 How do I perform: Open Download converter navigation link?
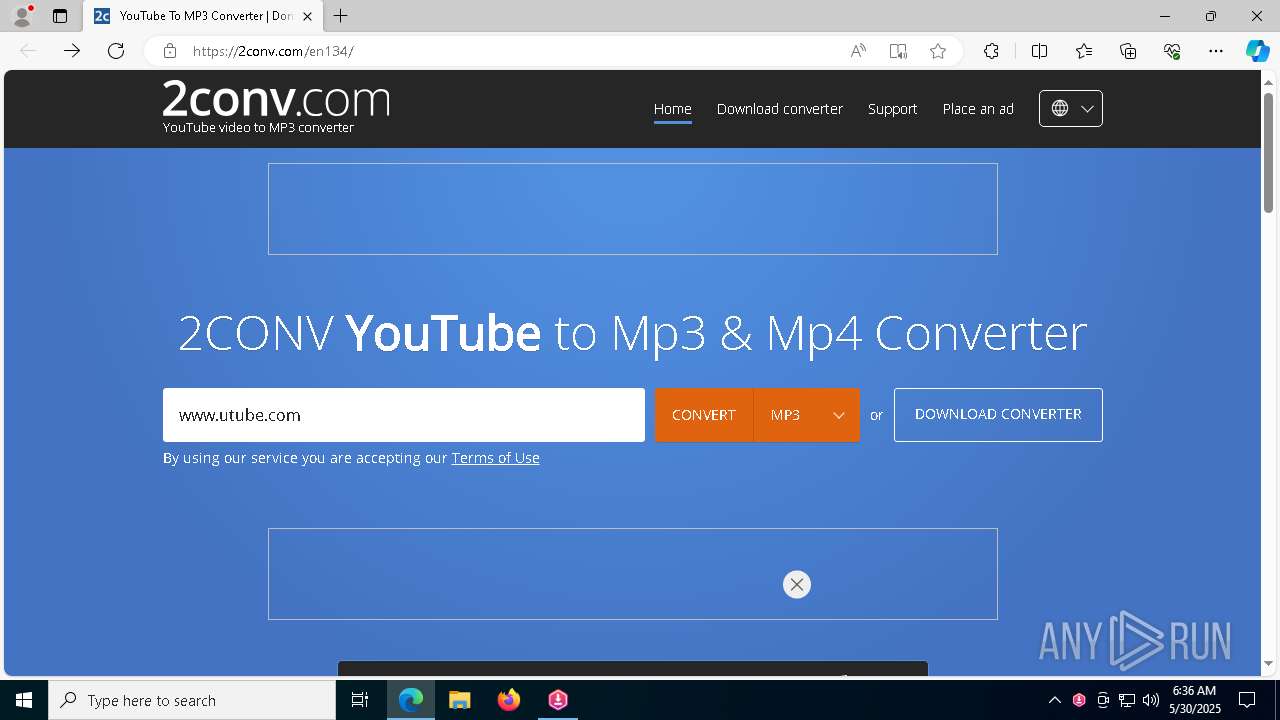pyautogui.click(x=780, y=109)
